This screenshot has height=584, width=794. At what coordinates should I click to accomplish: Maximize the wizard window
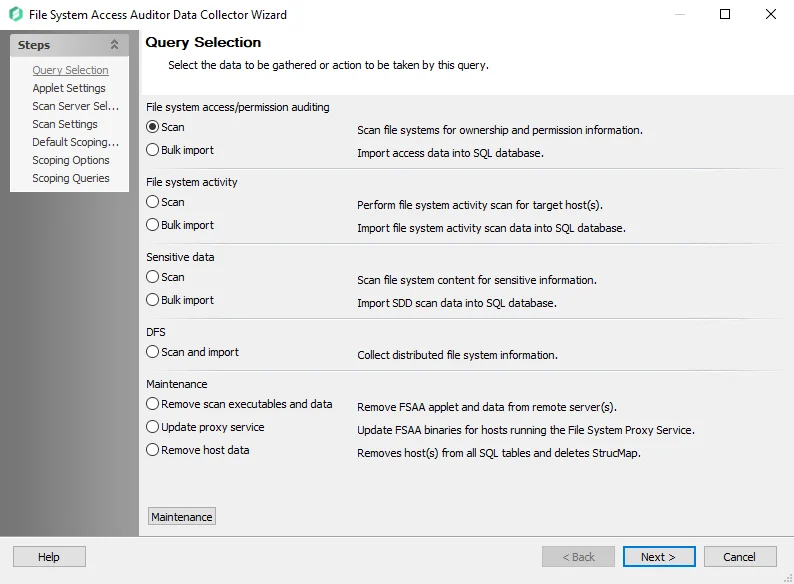pyautogui.click(x=725, y=14)
